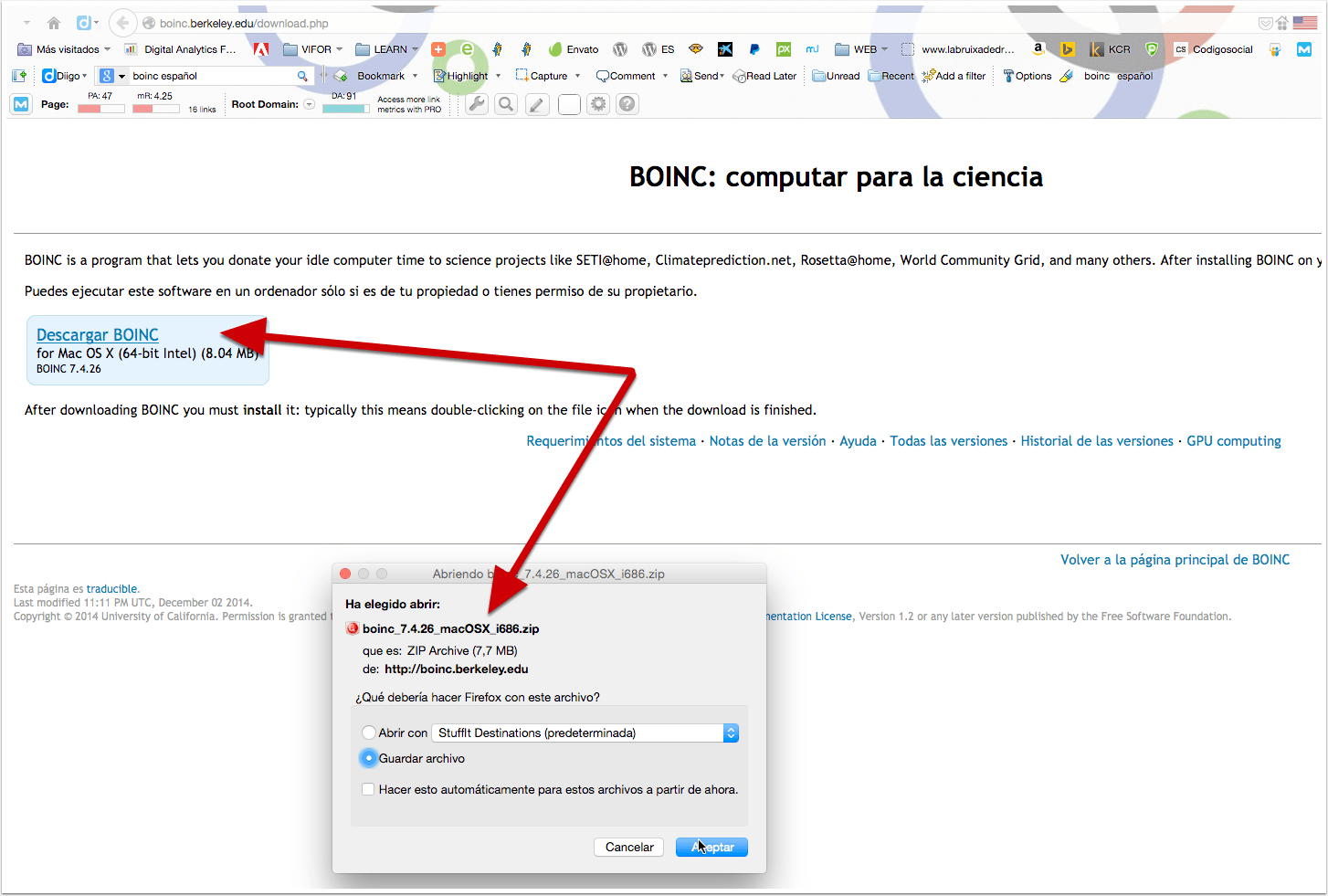Select the 'Guardar archivo' radio option
The width and height of the screenshot is (1328, 896).
tap(369, 758)
